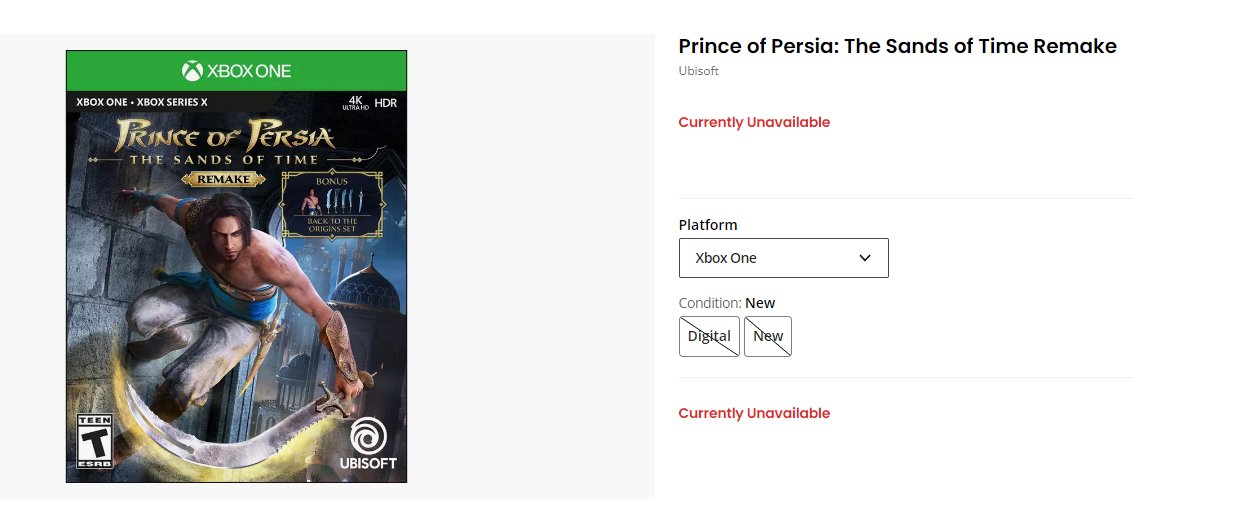
Task: Click the Xbox logo on the green cover banner
Action: pos(192,71)
